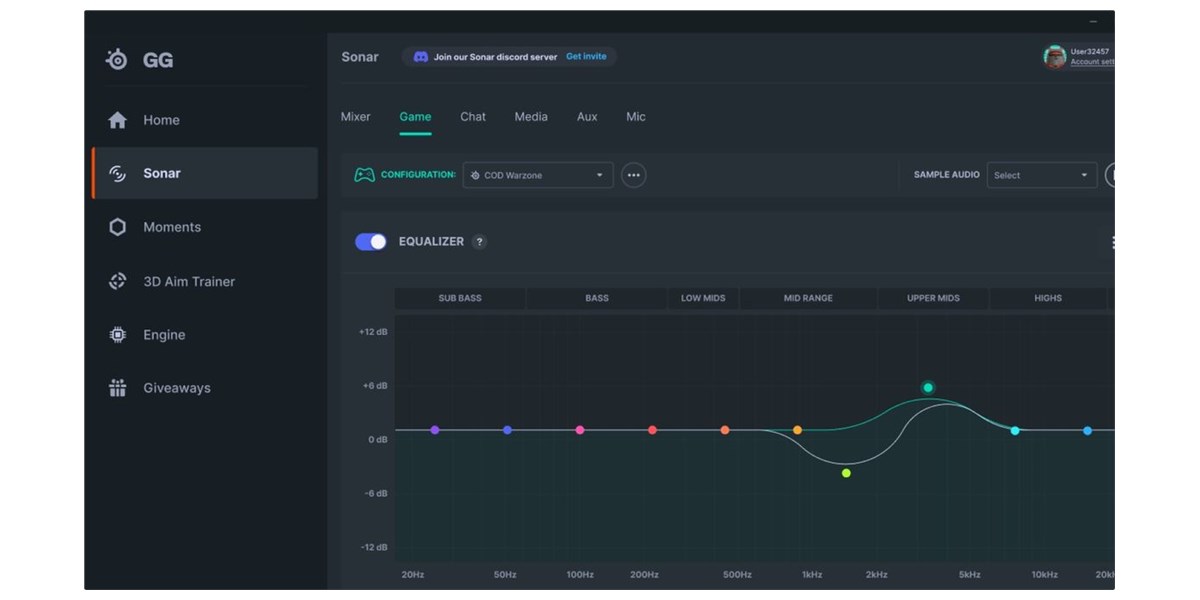Click the SteelSeries GG logo
The height and width of the screenshot is (600, 1200).
point(117,60)
